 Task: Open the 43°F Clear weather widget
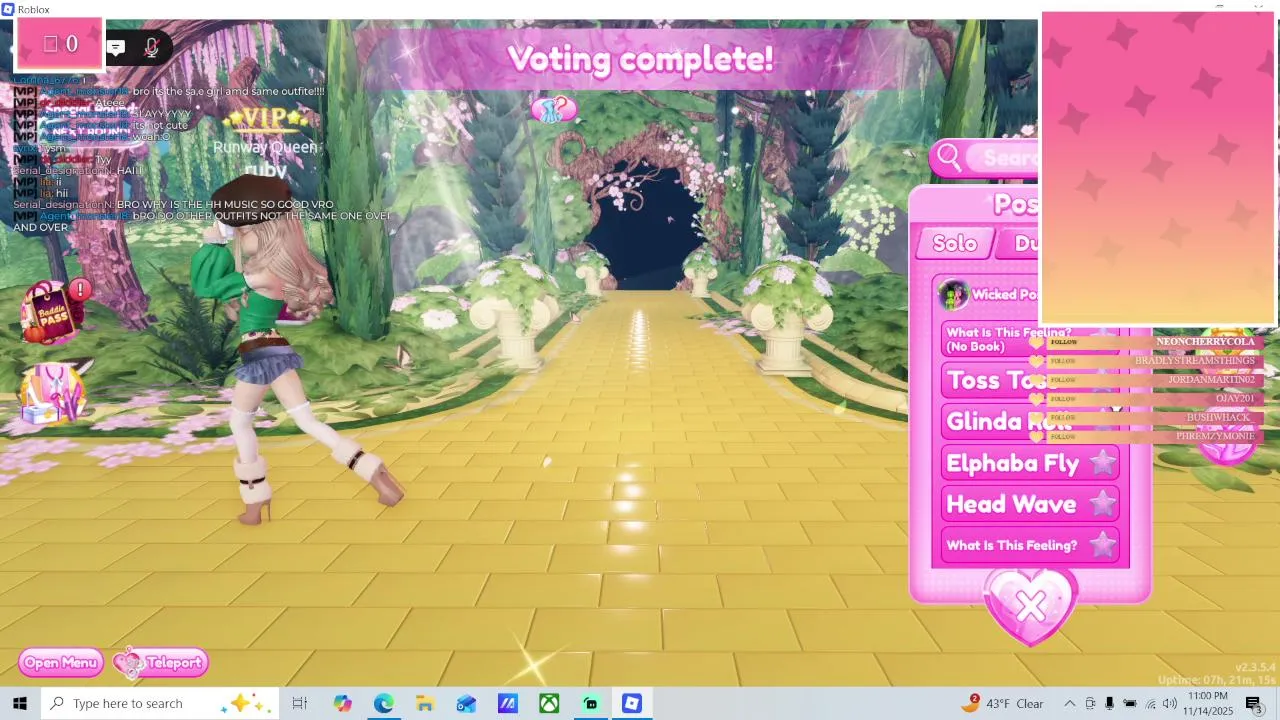click(x=1003, y=703)
